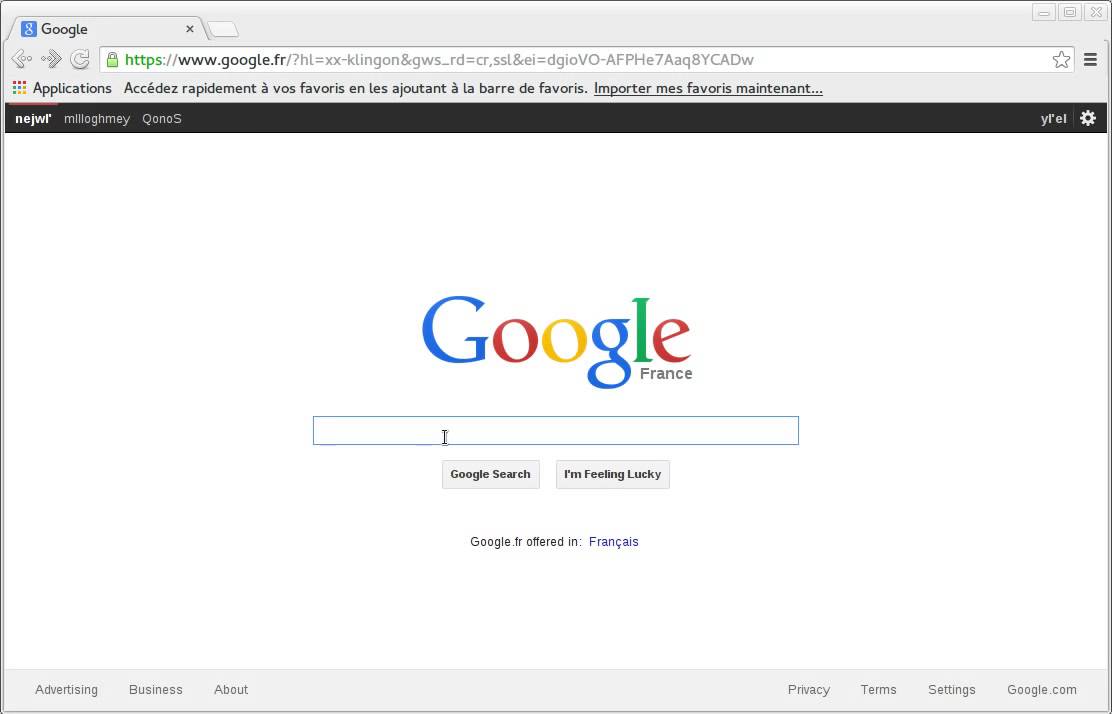Image resolution: width=1112 pixels, height=714 pixels.
Task: Click the Google France logo
Action: [x=556, y=342]
